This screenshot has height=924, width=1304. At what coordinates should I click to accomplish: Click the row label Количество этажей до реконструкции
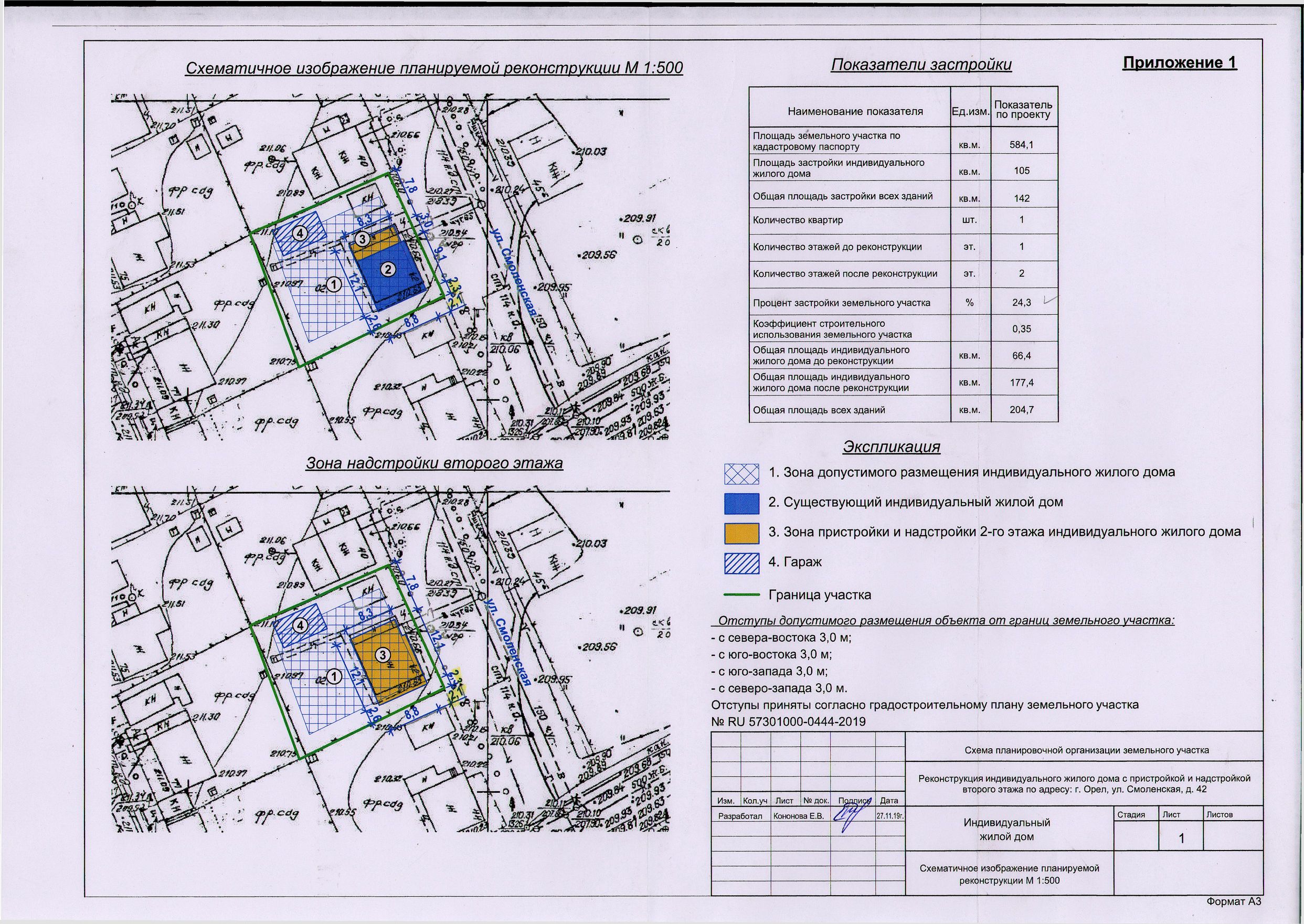[x=837, y=247]
